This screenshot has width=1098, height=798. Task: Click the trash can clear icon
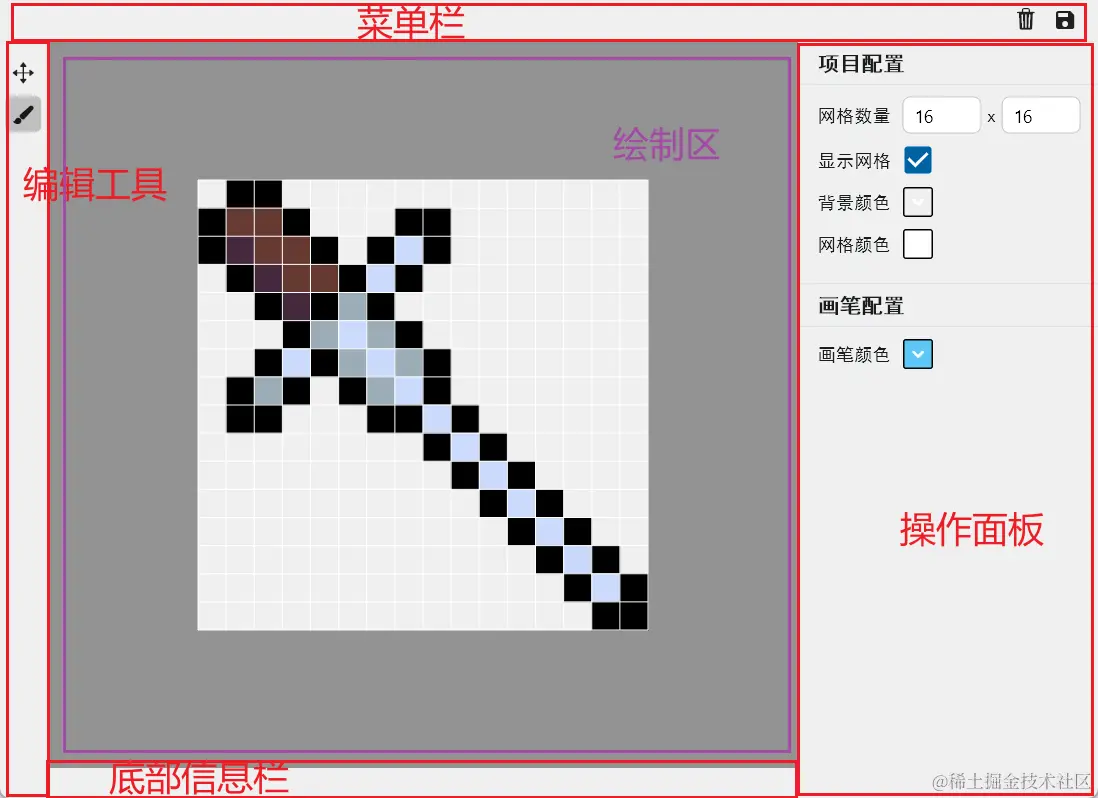pyautogui.click(x=1026, y=20)
